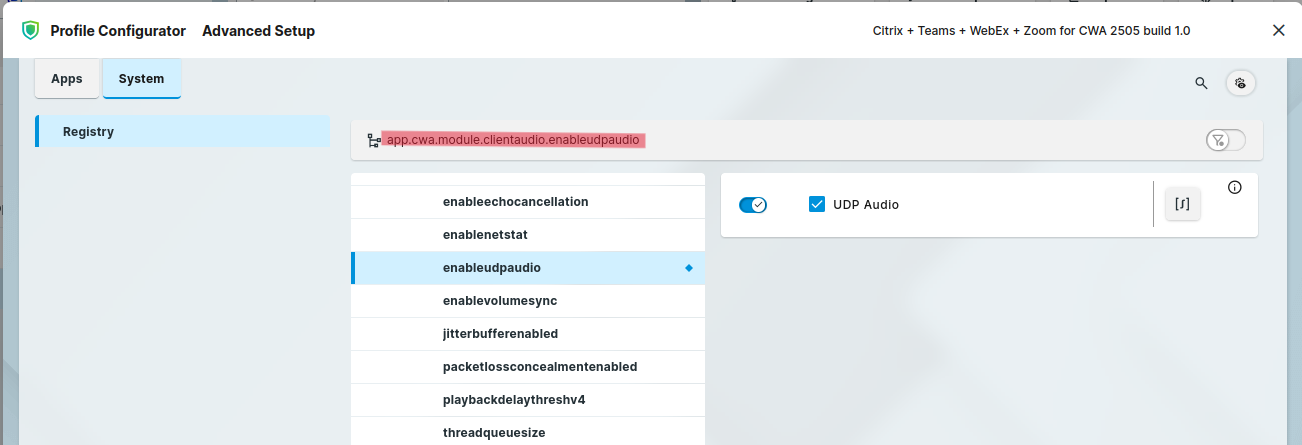Image resolution: width=1302 pixels, height=445 pixels.
Task: Uncheck the UDP Audio checkbox
Action: tap(816, 205)
